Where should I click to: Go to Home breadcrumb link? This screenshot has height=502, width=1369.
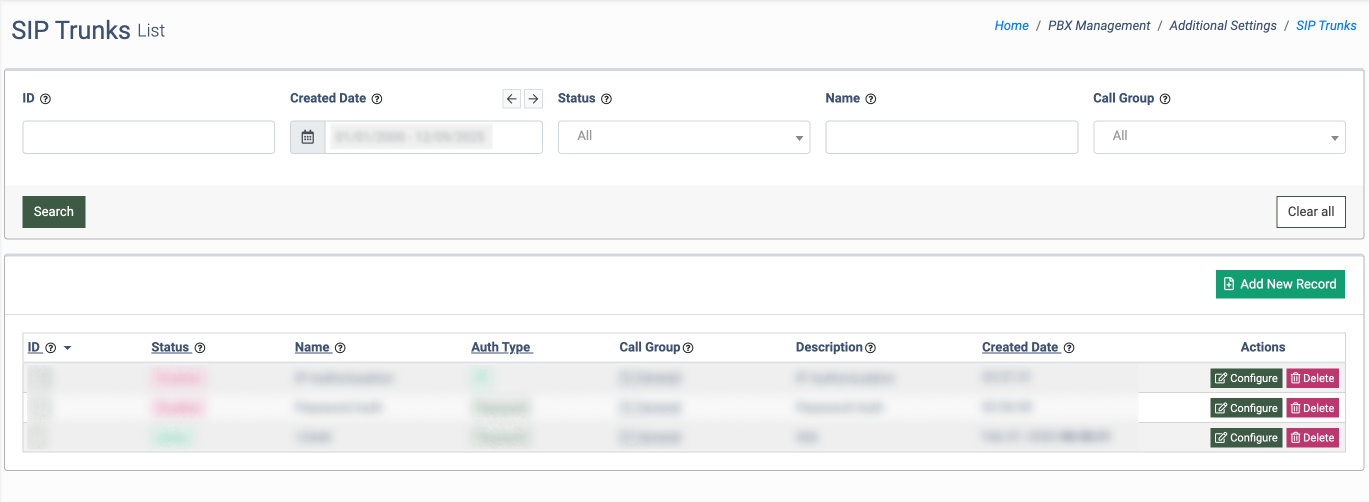pyautogui.click(x=1011, y=26)
